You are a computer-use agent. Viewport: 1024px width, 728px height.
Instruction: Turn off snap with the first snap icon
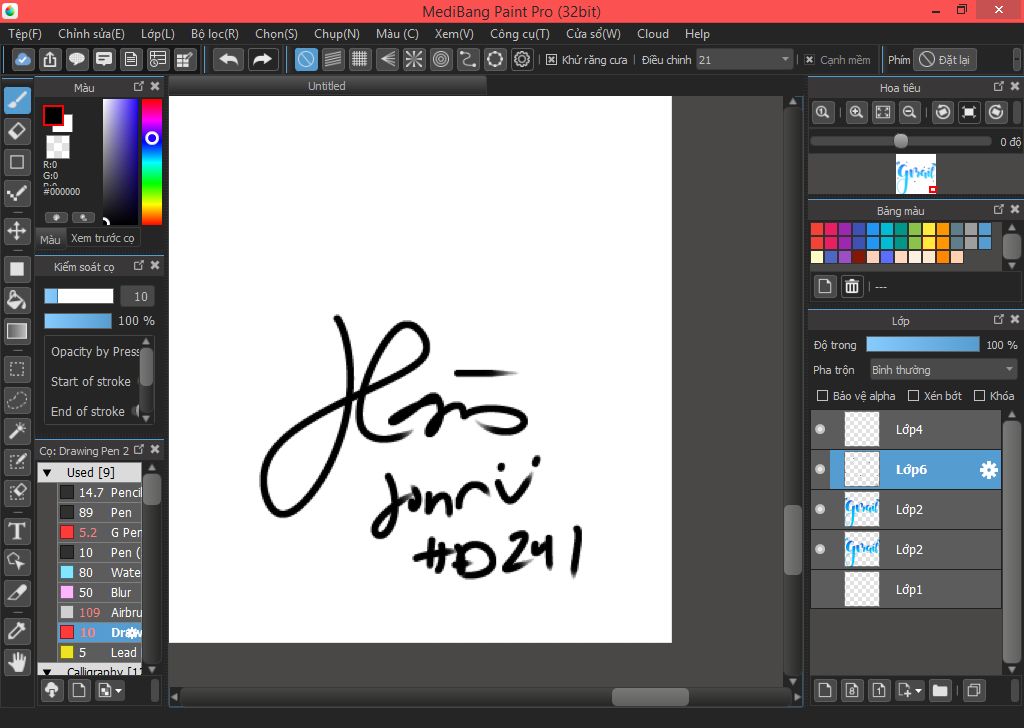click(x=306, y=59)
